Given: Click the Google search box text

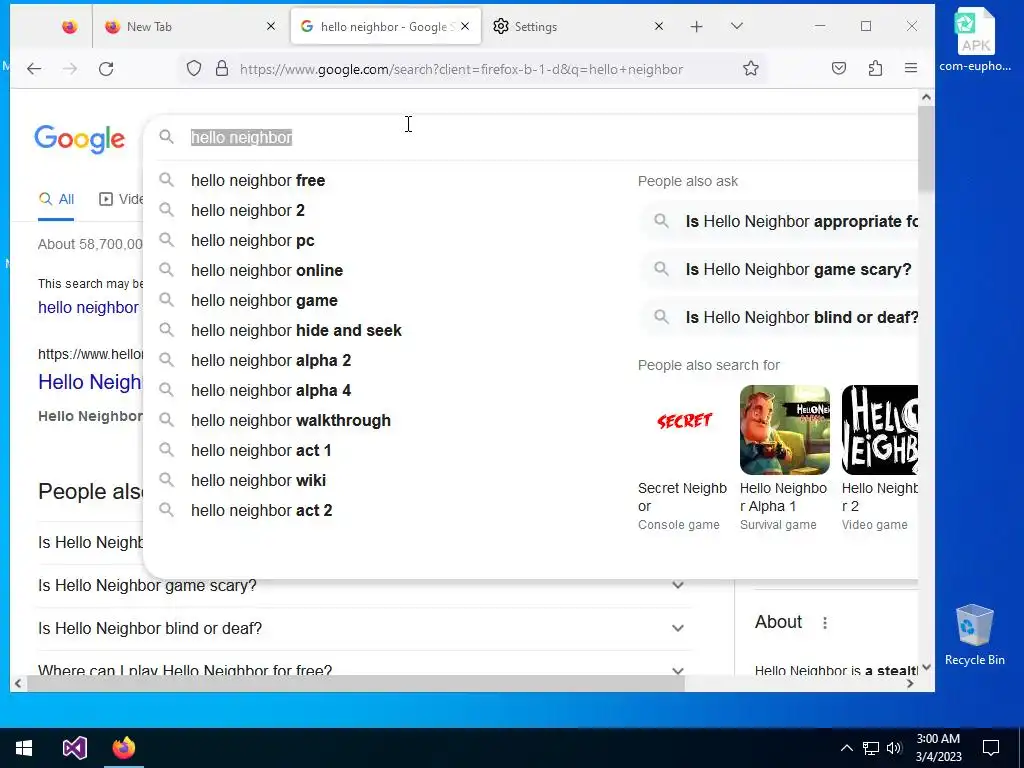Looking at the screenshot, I should tap(241, 138).
